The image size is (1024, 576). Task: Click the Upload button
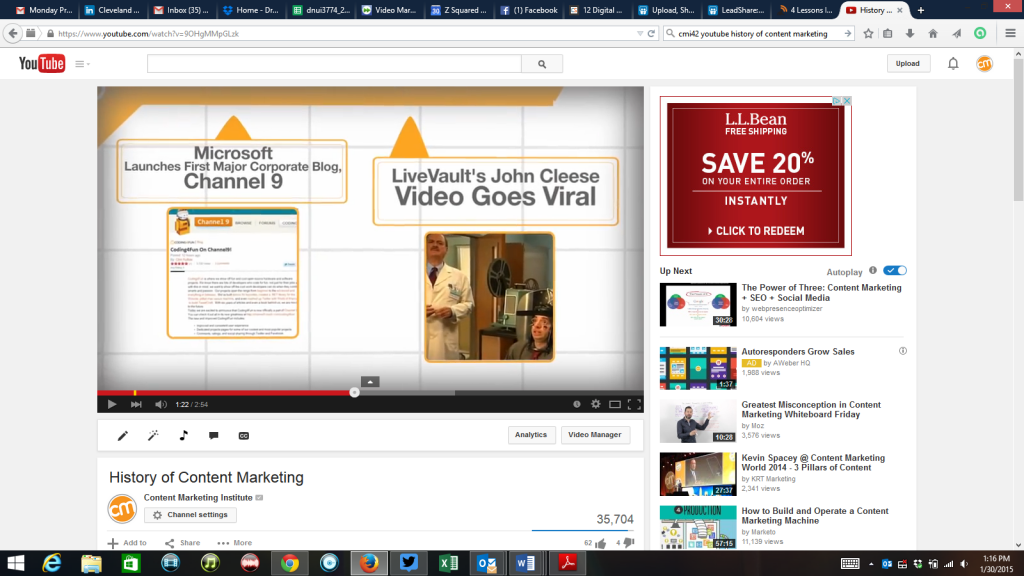908,63
